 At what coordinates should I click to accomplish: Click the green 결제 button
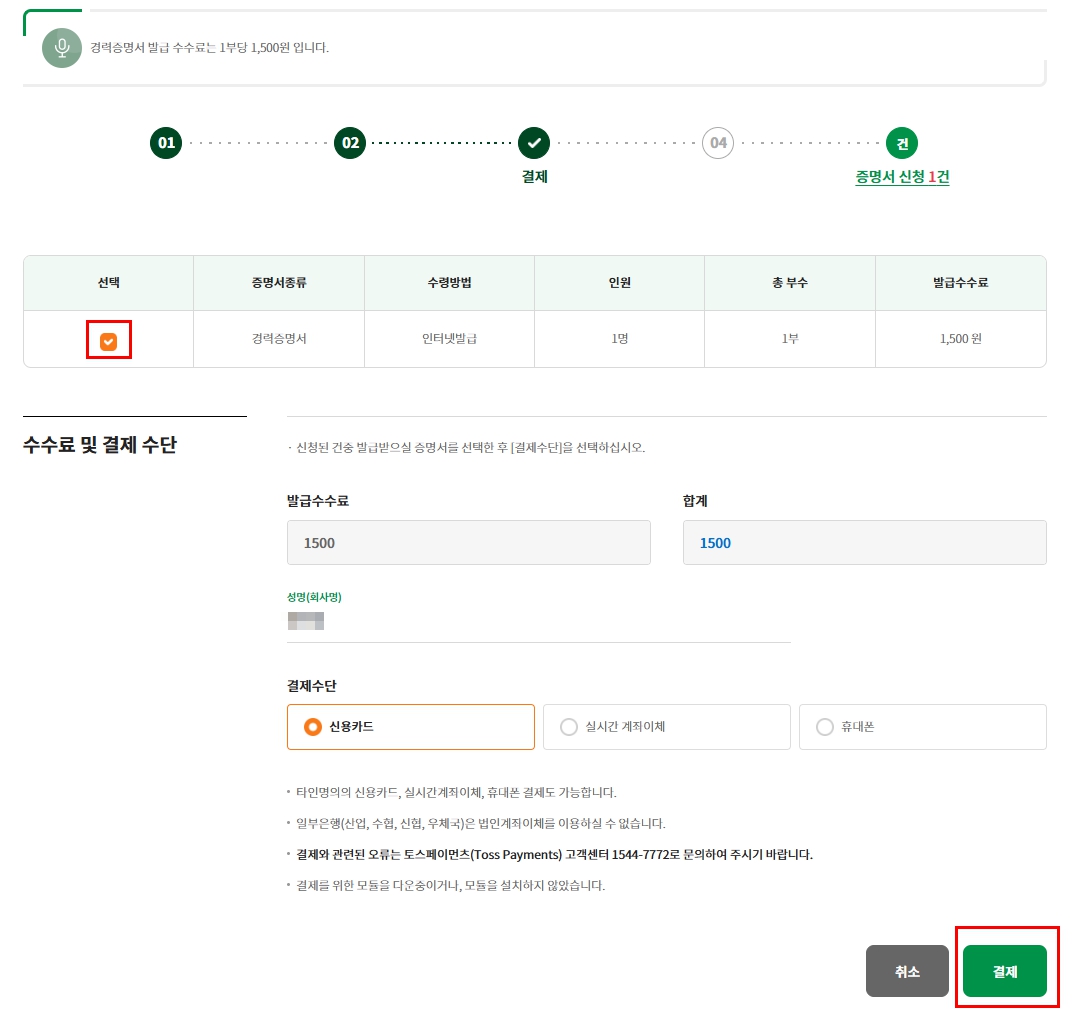1006,970
